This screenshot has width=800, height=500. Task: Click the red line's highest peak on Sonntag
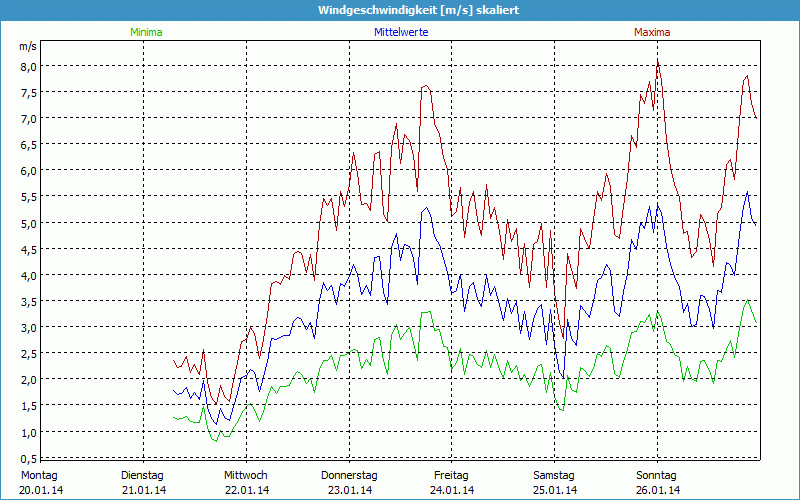[x=658, y=60]
